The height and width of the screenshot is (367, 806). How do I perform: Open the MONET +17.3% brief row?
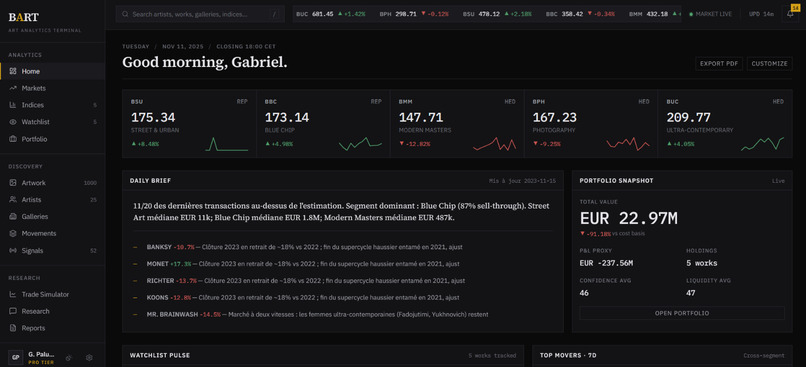click(343, 264)
